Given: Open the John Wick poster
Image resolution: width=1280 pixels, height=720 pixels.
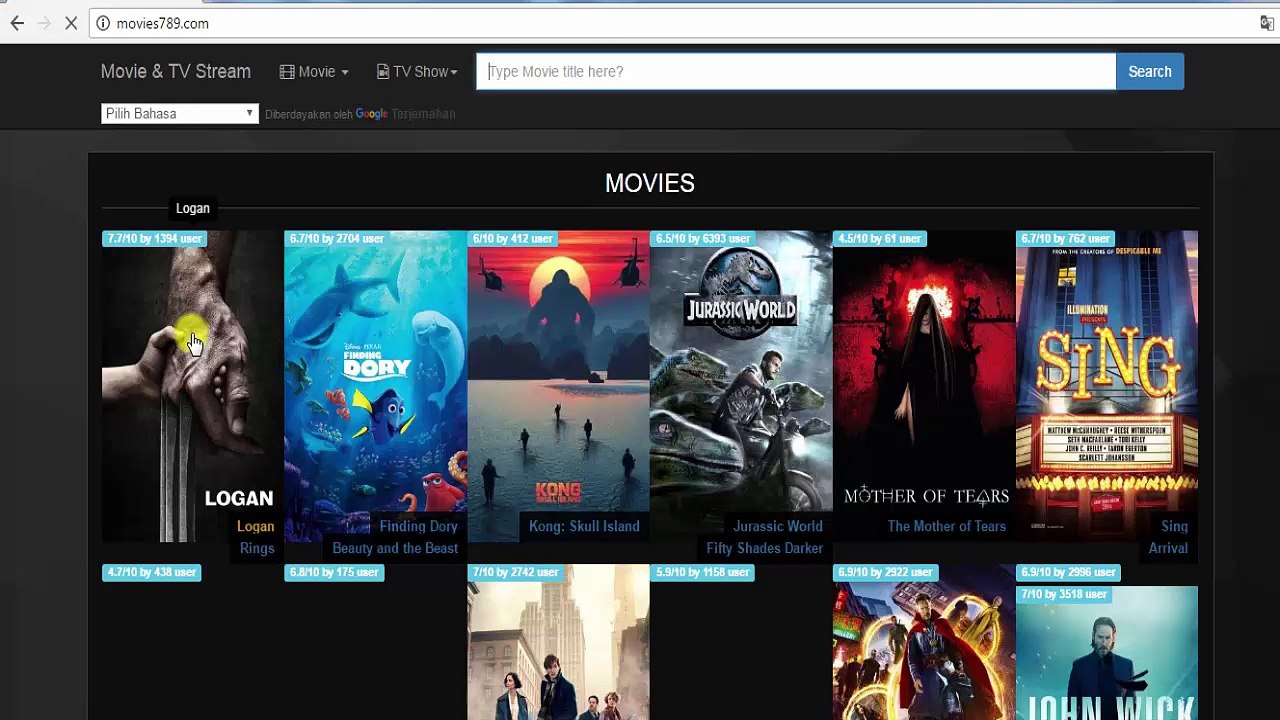Looking at the screenshot, I should (x=1107, y=653).
